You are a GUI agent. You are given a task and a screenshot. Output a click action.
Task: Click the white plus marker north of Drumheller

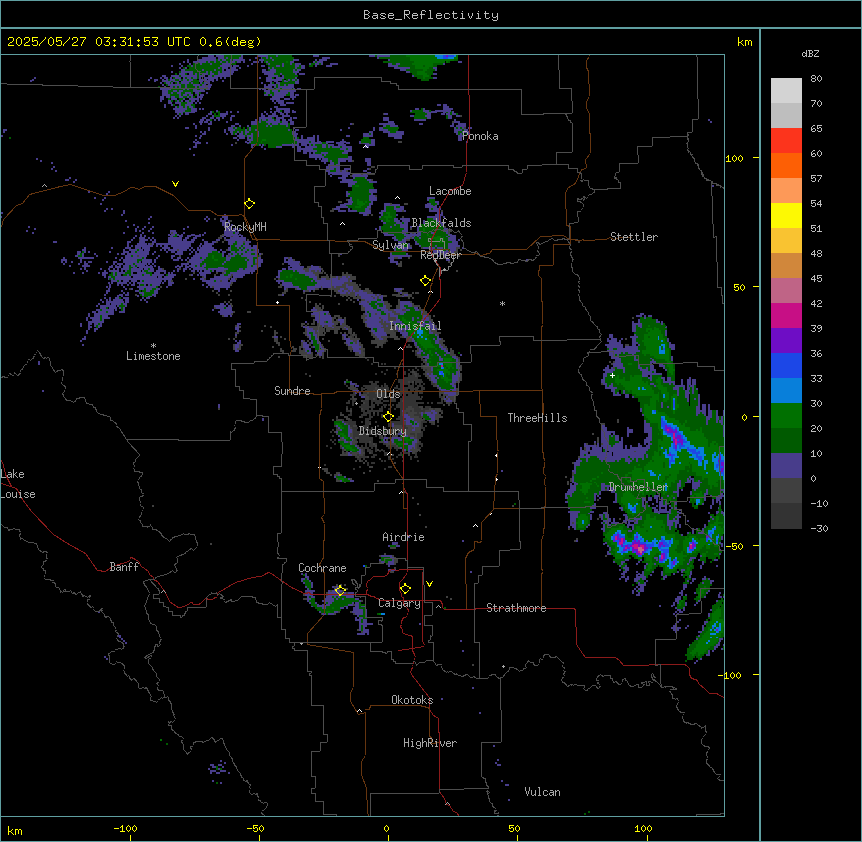pos(612,375)
